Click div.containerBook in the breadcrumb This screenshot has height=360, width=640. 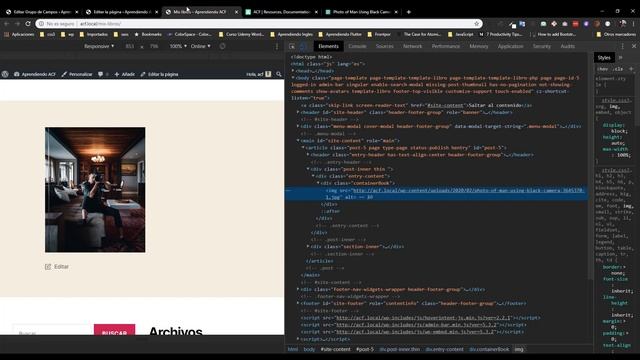(x=489, y=349)
